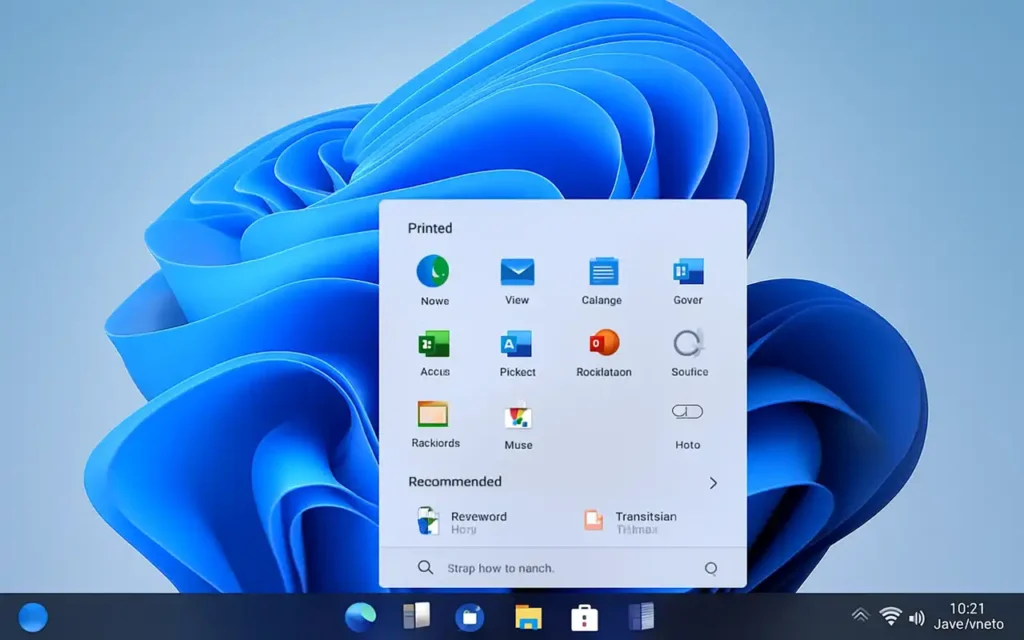Click the Wi-Fi icon in system tray

889,615
